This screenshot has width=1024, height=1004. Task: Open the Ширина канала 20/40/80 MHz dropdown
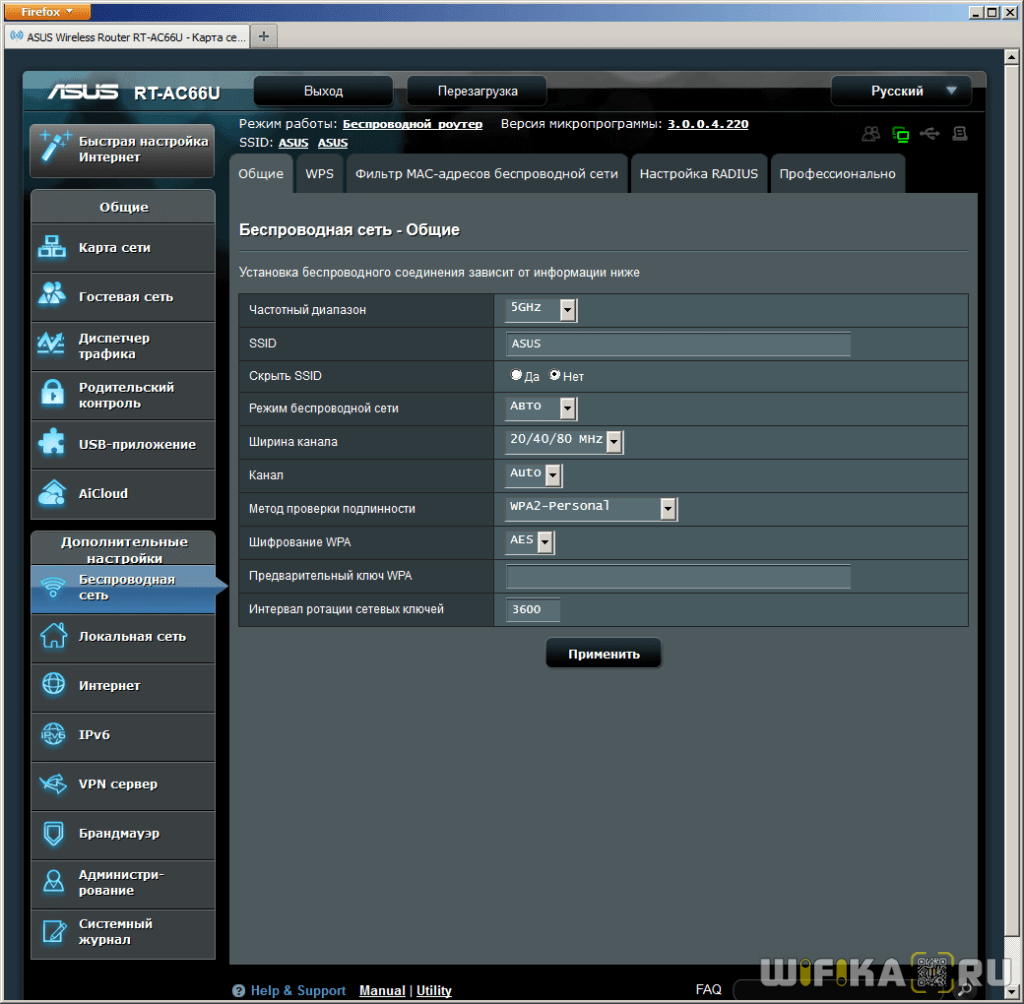click(x=613, y=442)
